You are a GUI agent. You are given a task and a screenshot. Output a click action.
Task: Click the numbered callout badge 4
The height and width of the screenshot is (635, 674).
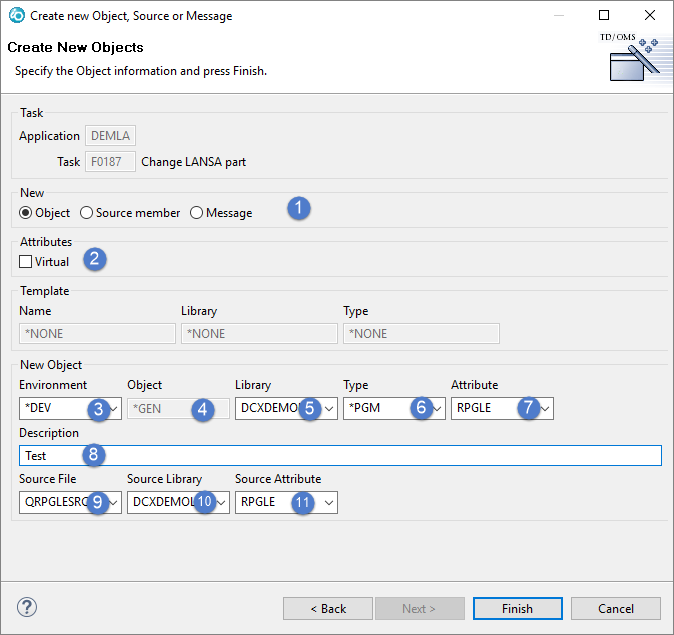pos(203,409)
